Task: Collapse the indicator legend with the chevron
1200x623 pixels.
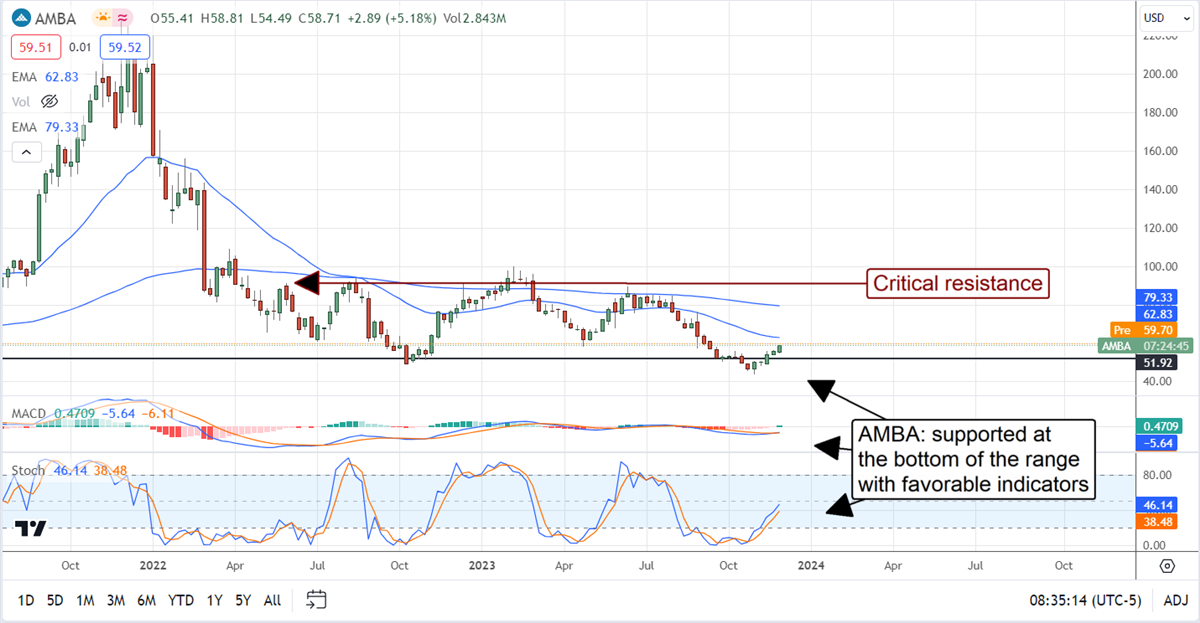Action: 26,152
